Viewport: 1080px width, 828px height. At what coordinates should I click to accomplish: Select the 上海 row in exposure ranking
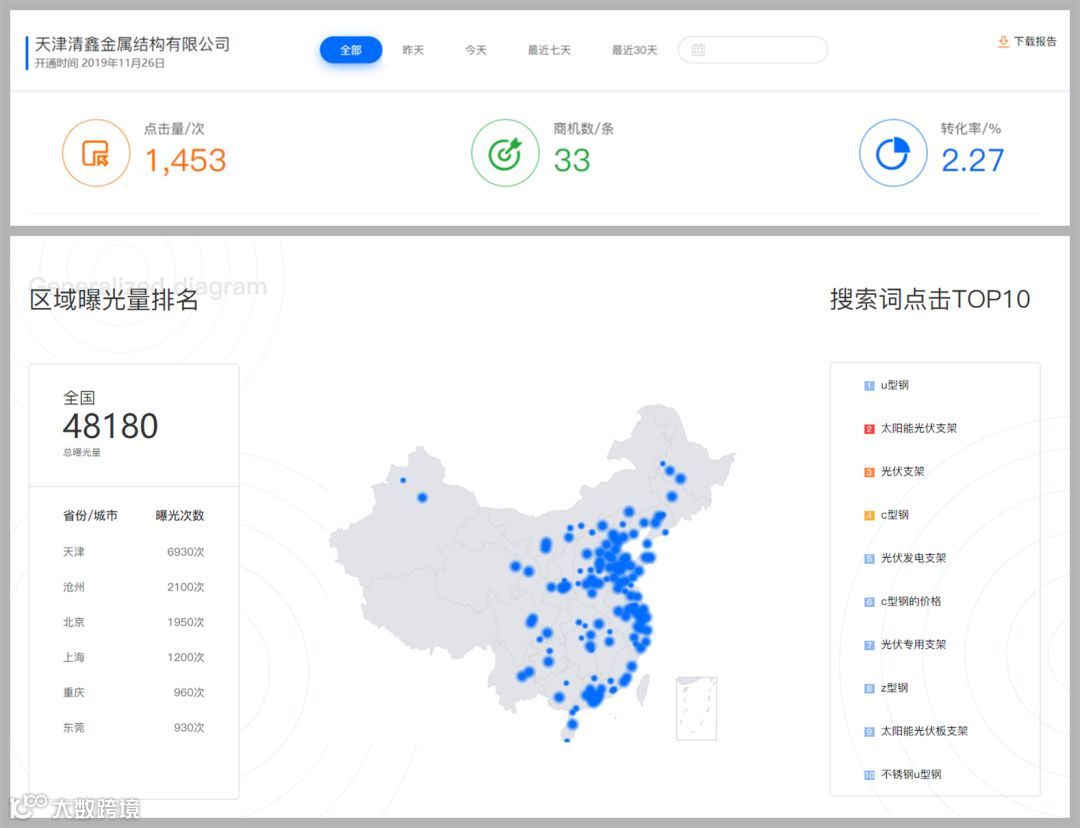point(134,657)
